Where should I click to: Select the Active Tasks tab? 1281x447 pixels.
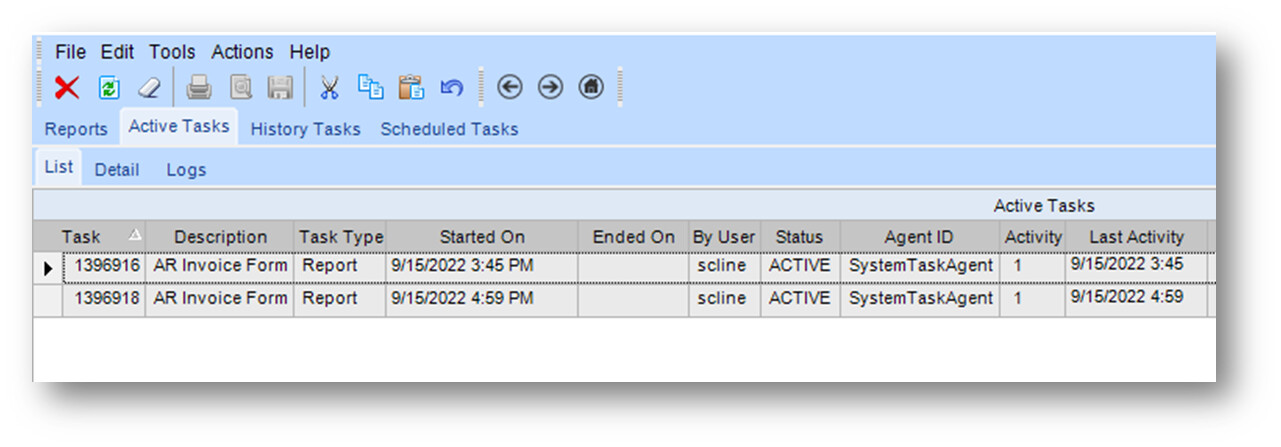point(179,126)
